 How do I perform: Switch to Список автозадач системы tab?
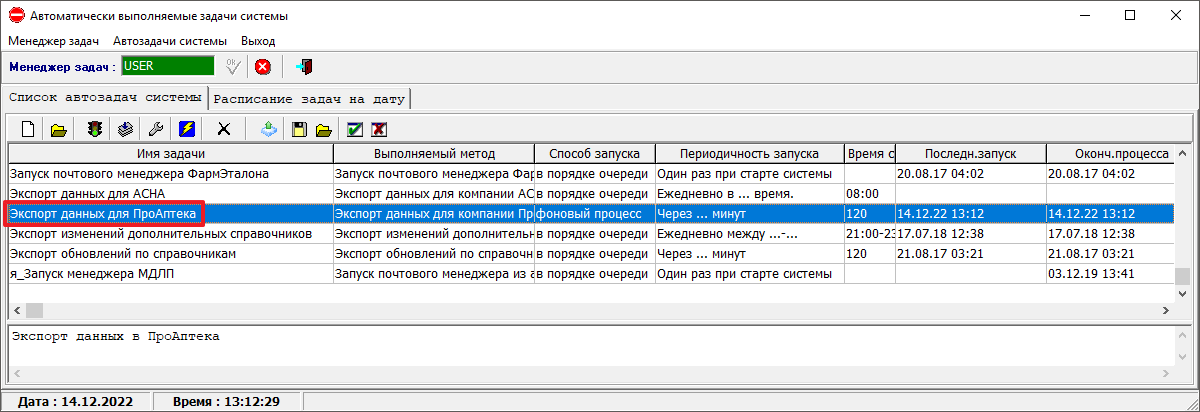(104, 98)
